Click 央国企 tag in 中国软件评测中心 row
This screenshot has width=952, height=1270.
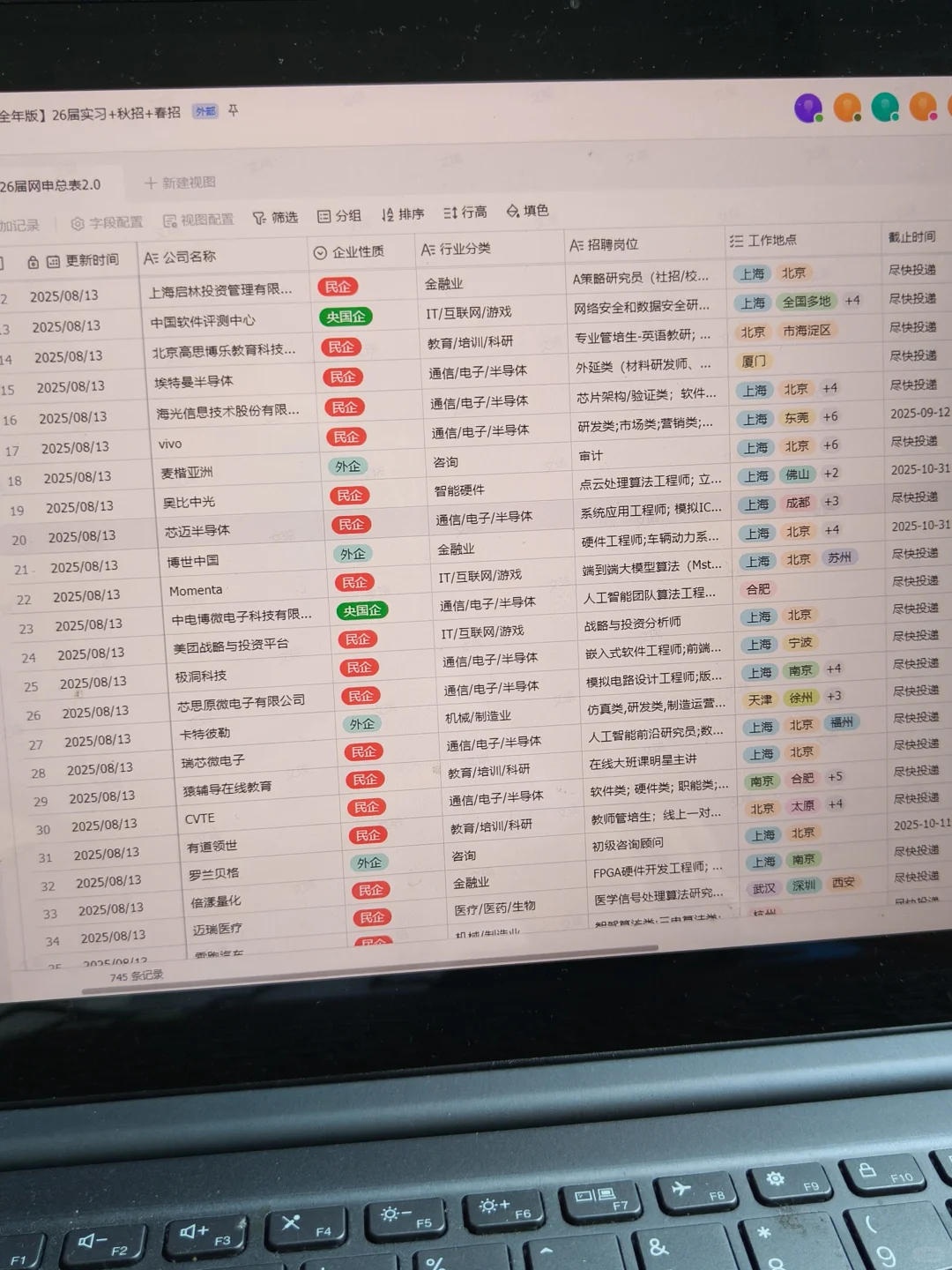click(346, 317)
